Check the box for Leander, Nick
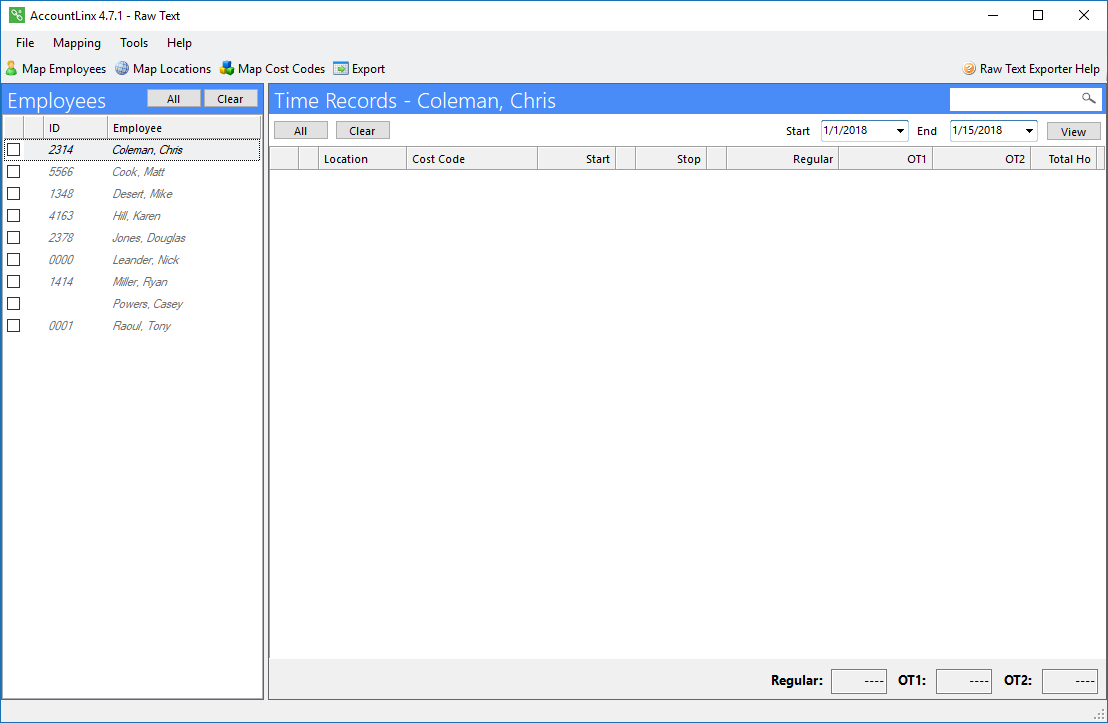 pyautogui.click(x=13, y=259)
